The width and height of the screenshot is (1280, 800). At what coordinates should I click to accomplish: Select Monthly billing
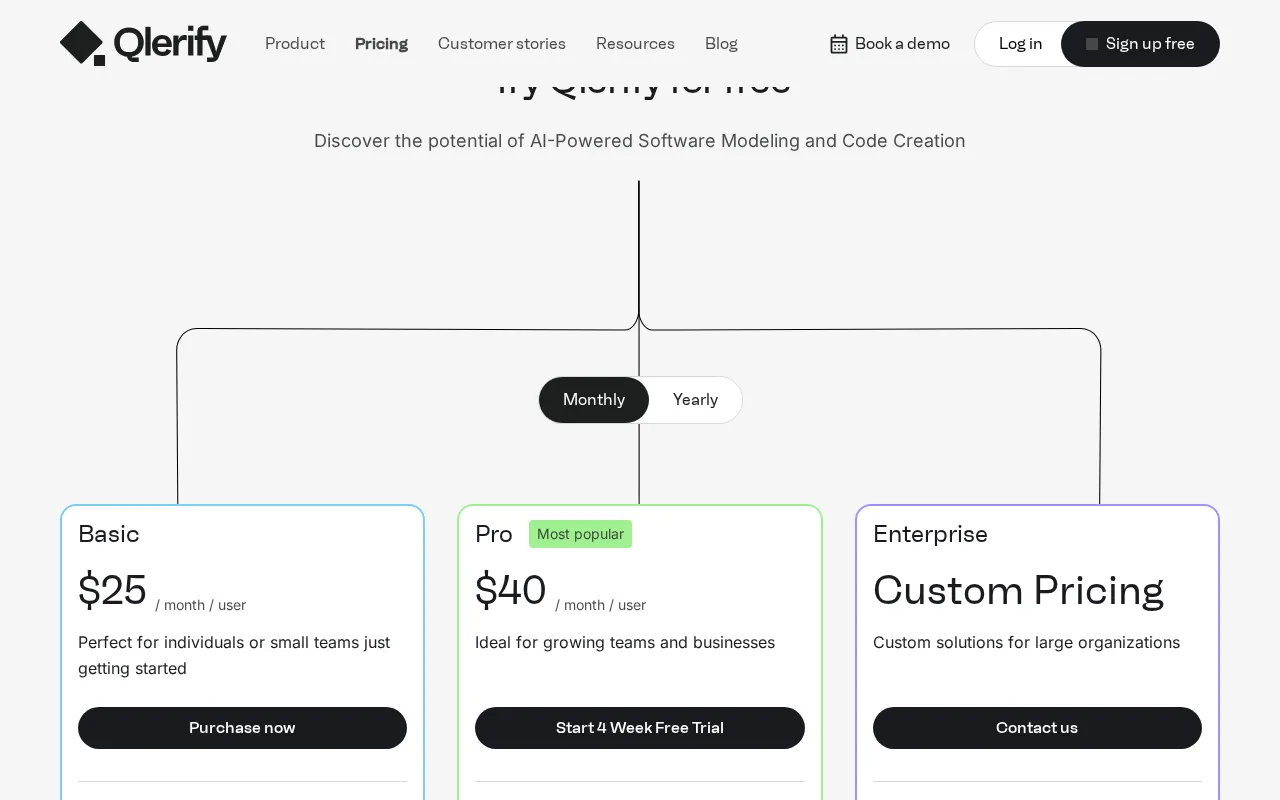(x=594, y=400)
